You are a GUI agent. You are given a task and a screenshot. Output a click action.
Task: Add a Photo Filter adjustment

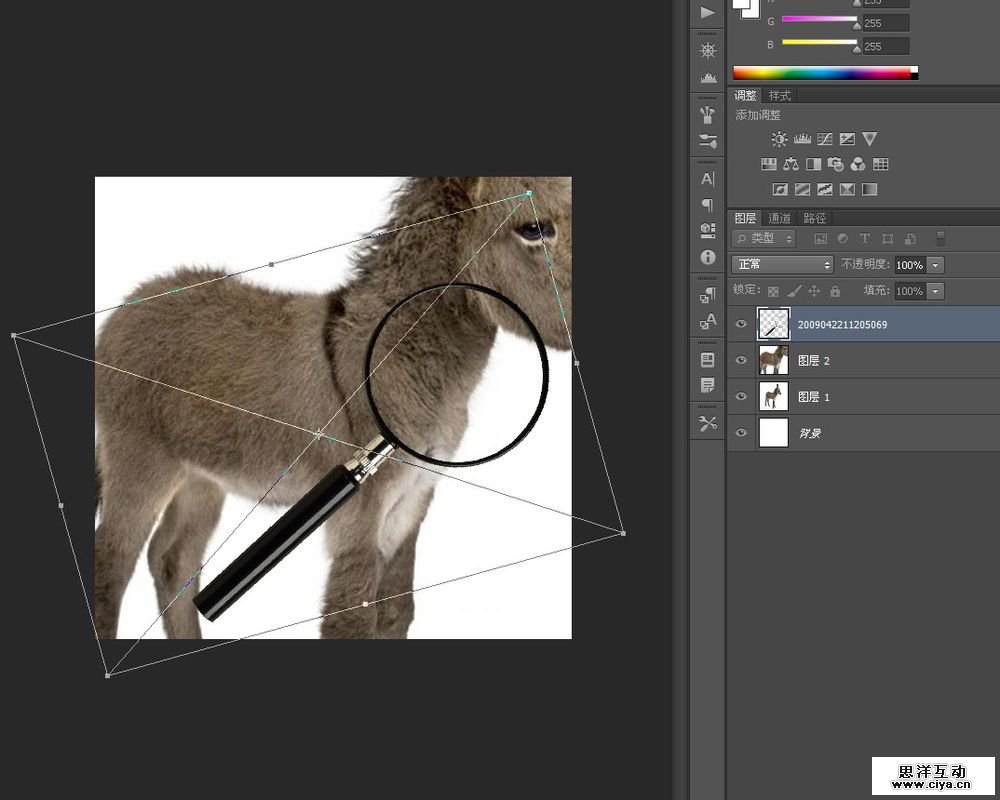pos(835,164)
